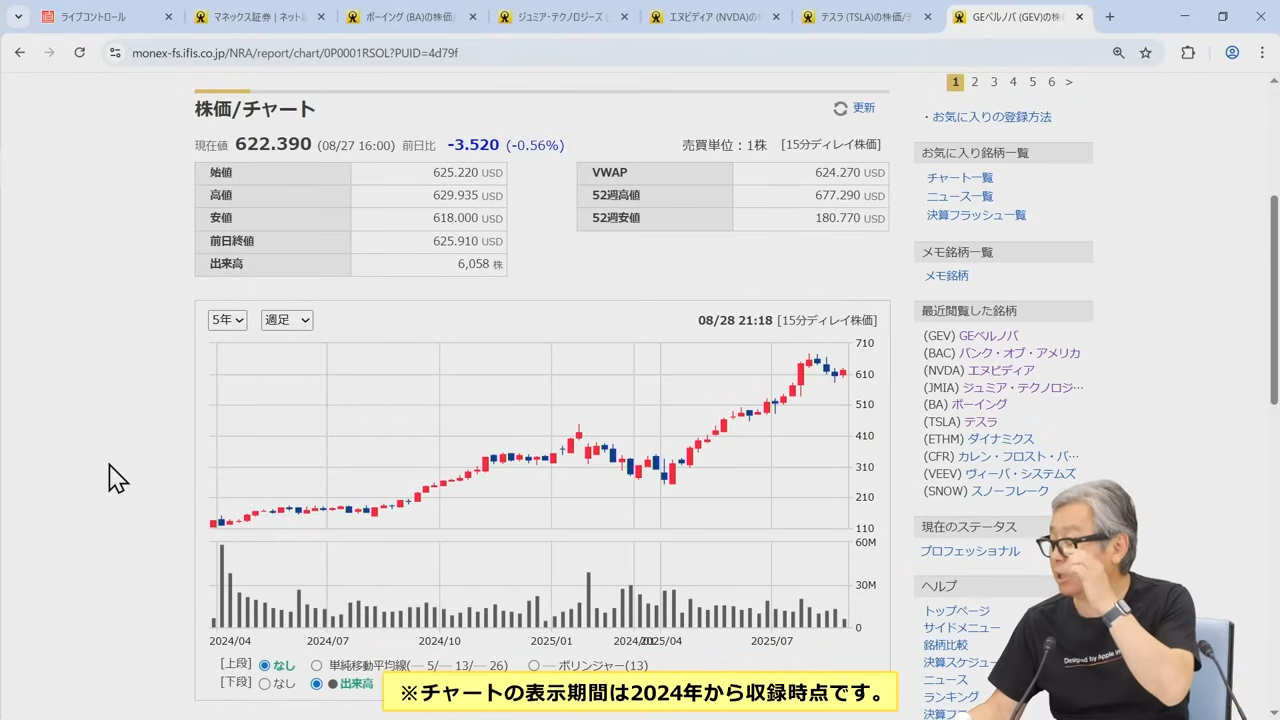Open 銘柄比較 help link
This screenshot has width=1280, height=720.
(946, 645)
